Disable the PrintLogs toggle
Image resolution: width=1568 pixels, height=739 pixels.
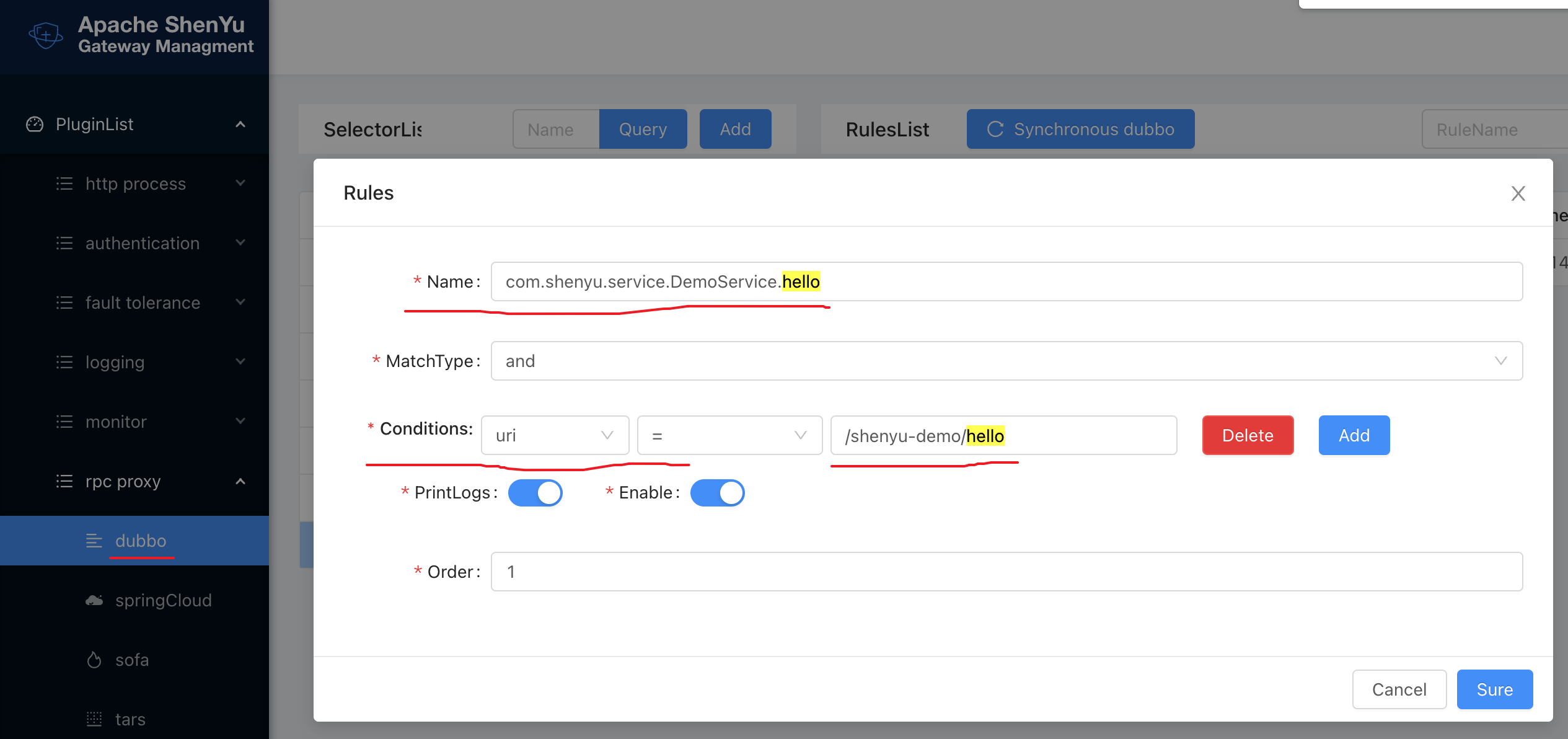click(x=535, y=492)
